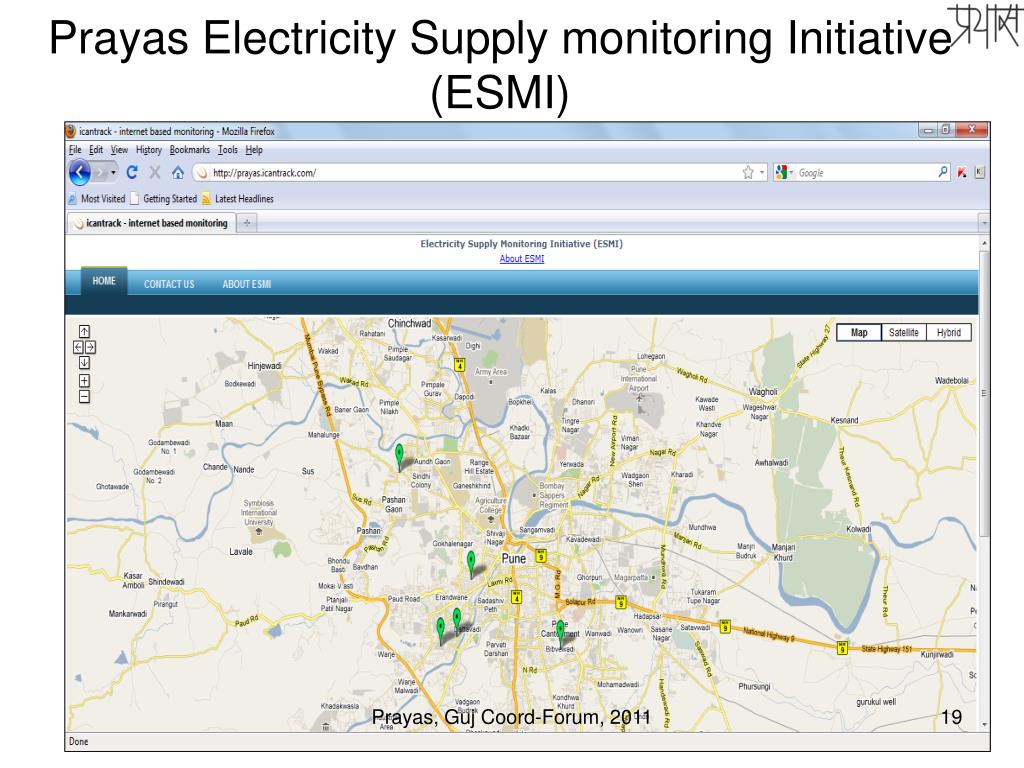The height and width of the screenshot is (768, 1024).
Task: Open the View menu
Action: point(119,150)
